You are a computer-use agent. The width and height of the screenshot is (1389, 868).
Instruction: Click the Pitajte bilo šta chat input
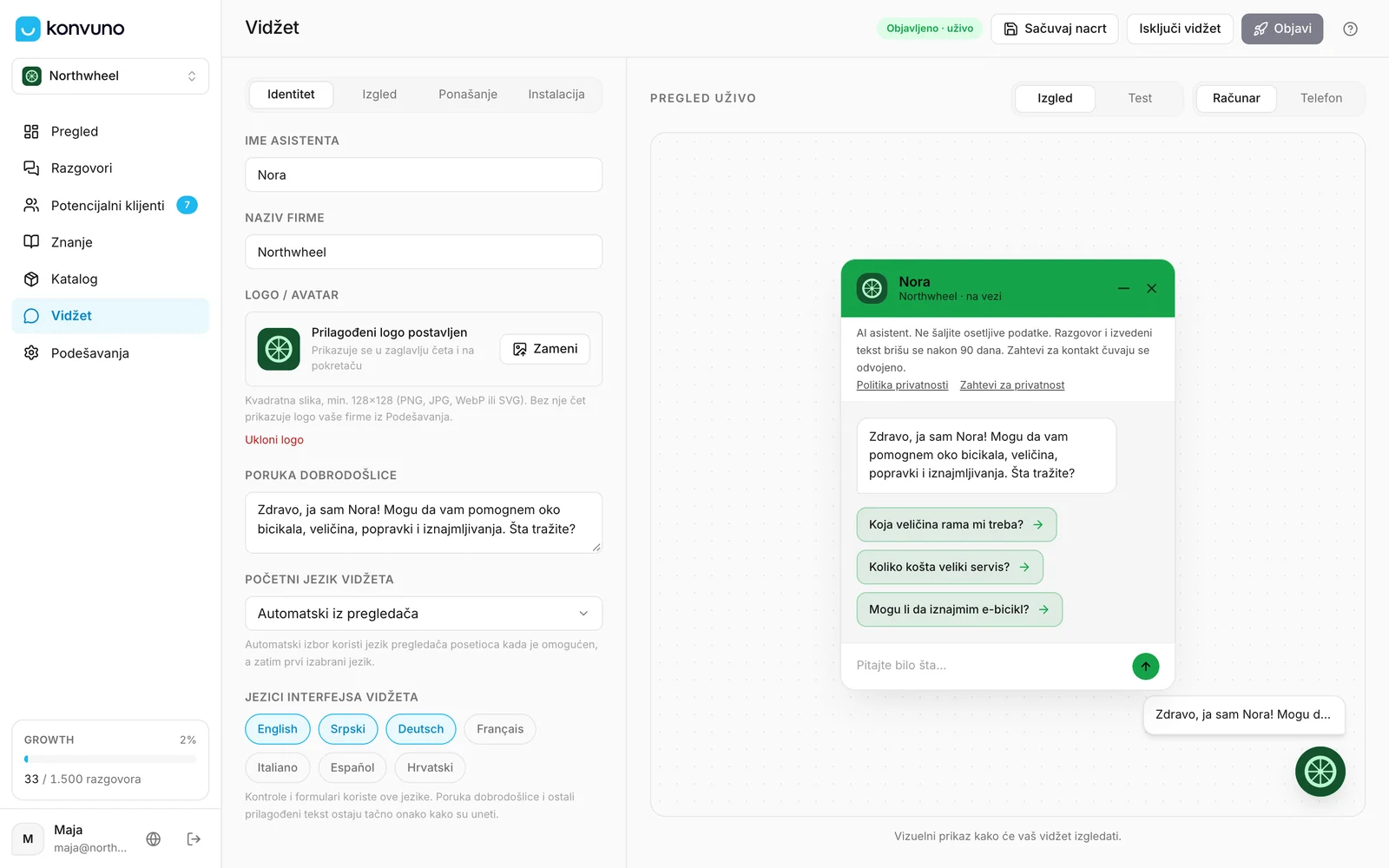point(988,666)
